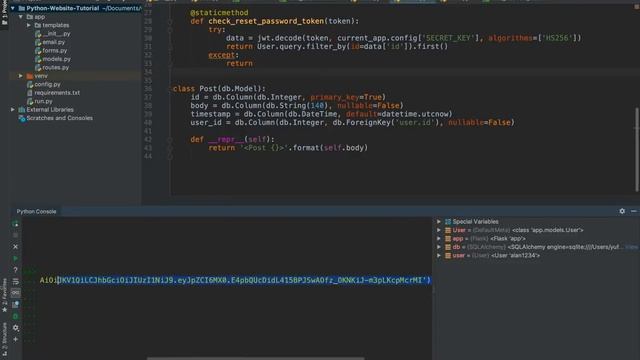Click the console horizontal scrollbar
Image resolution: width=640 pixels, height=360 pixels.
click(256, 358)
